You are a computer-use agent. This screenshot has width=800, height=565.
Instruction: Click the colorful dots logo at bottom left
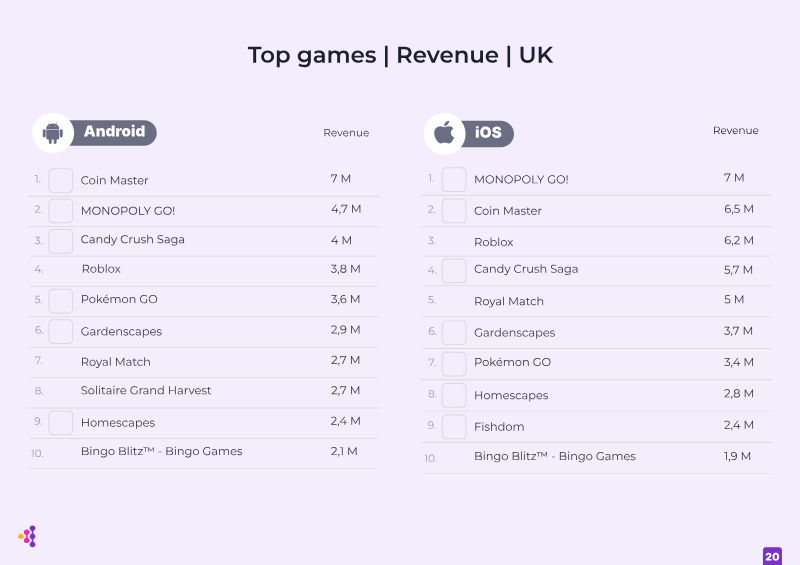[x=28, y=536]
